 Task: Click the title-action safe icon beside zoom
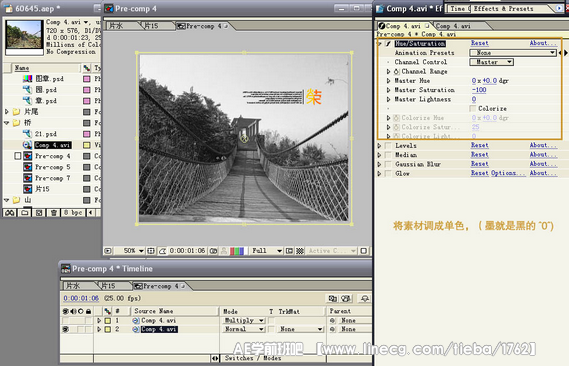[x=151, y=251]
